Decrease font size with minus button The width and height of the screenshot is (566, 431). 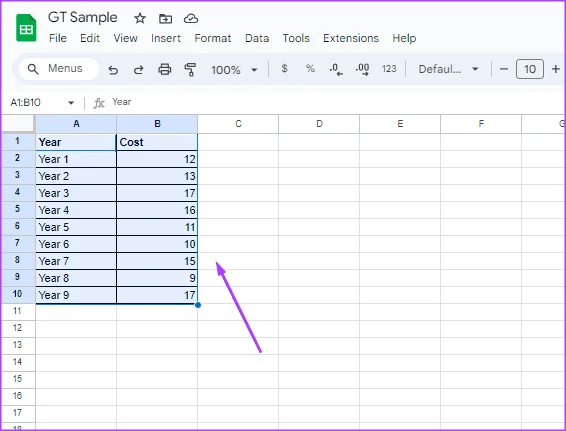(x=504, y=69)
